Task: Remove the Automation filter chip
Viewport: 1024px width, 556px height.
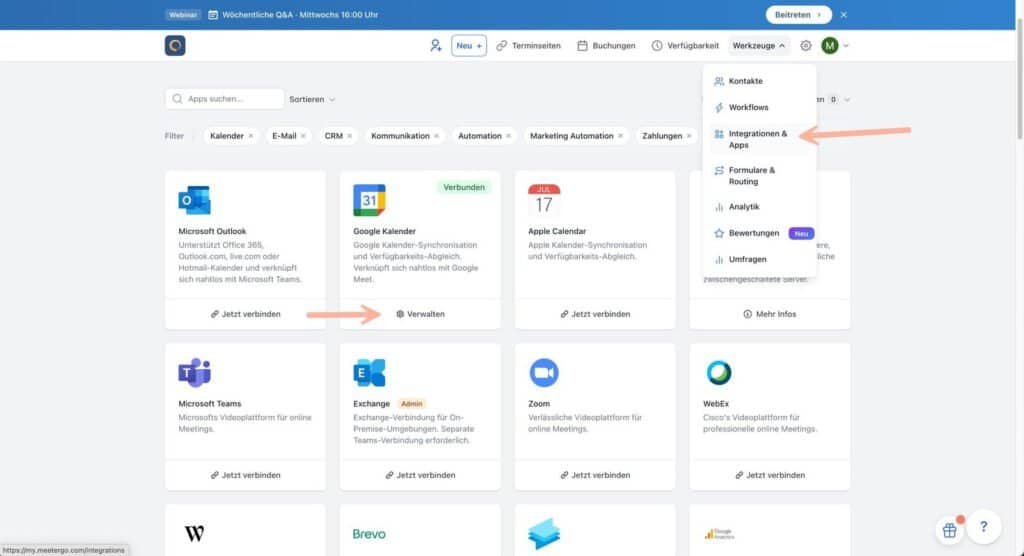Action: [x=508, y=136]
